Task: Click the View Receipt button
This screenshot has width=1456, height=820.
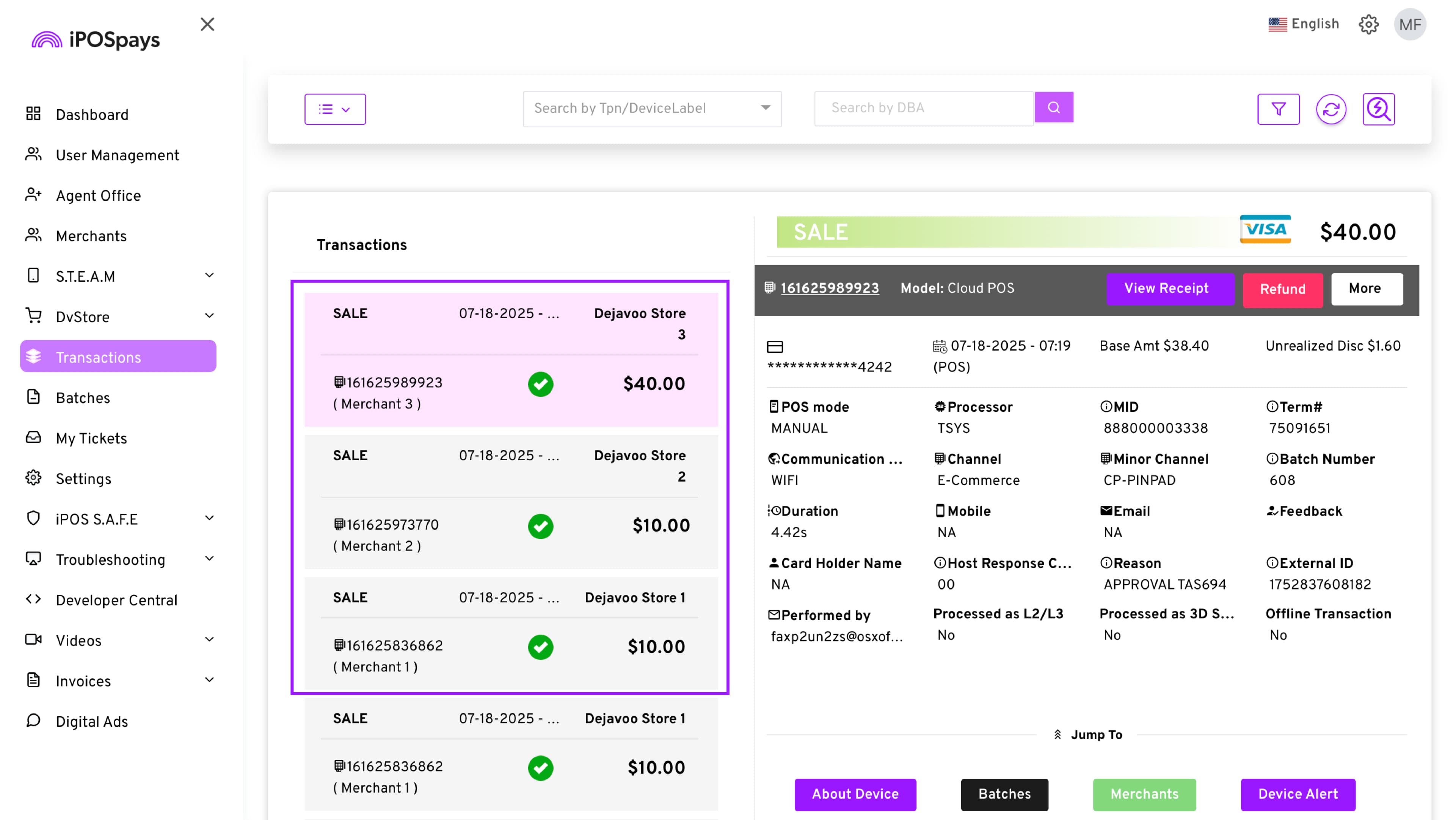Action: [x=1166, y=289]
